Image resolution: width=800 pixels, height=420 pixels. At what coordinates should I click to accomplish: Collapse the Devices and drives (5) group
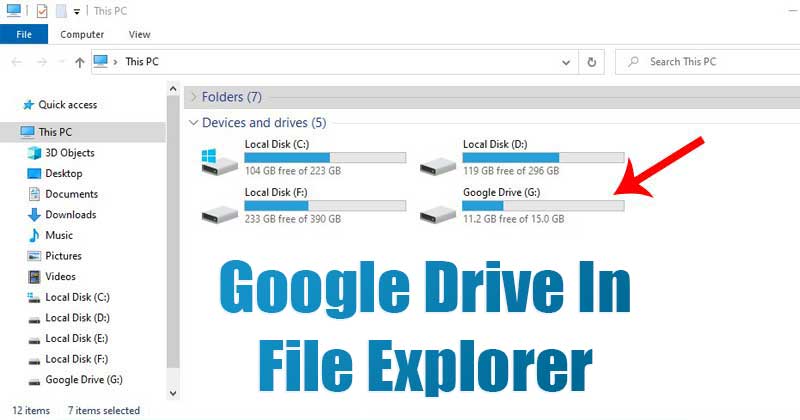coord(193,122)
